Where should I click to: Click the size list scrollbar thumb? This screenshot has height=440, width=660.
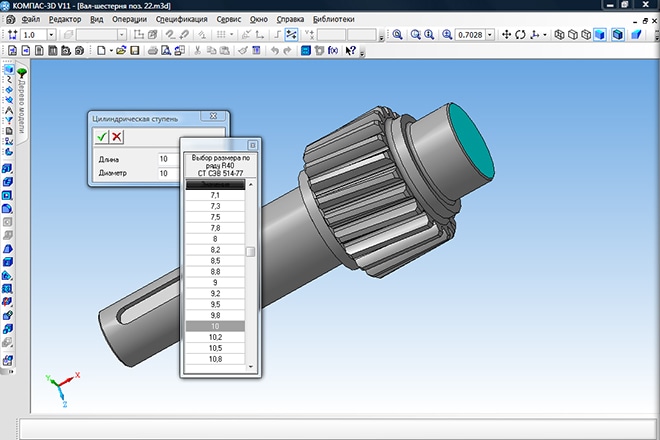(250, 251)
